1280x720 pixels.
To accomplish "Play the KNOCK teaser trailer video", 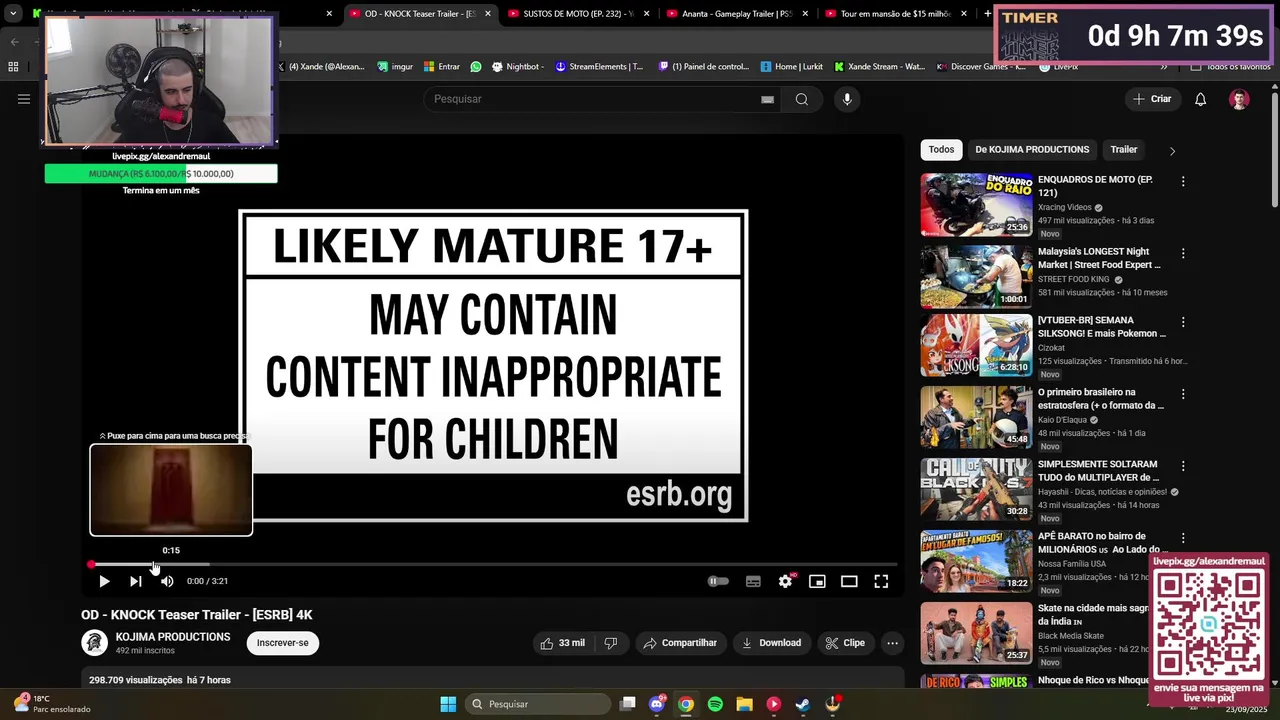I will [x=104, y=581].
